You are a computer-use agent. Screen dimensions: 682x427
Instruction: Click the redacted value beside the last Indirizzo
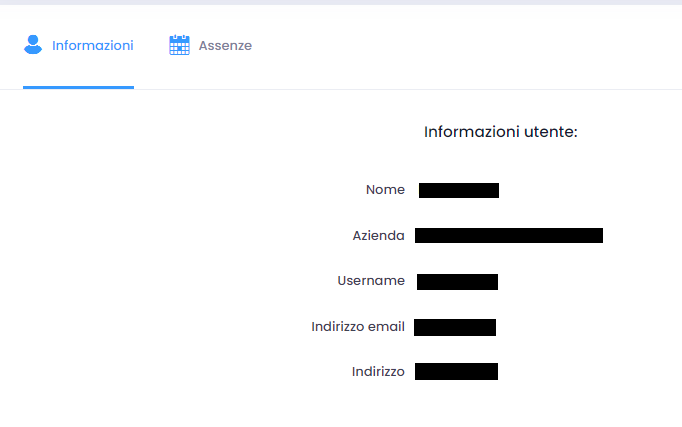coord(456,372)
